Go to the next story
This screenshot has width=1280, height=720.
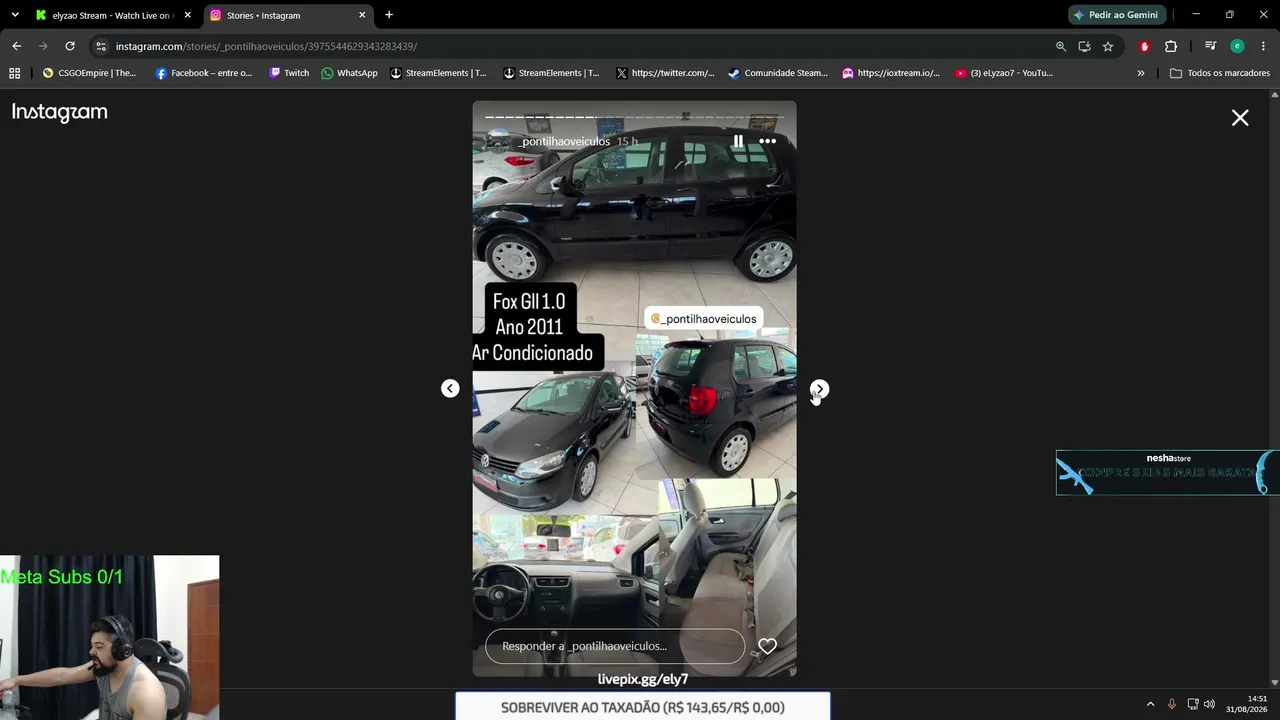tap(819, 389)
